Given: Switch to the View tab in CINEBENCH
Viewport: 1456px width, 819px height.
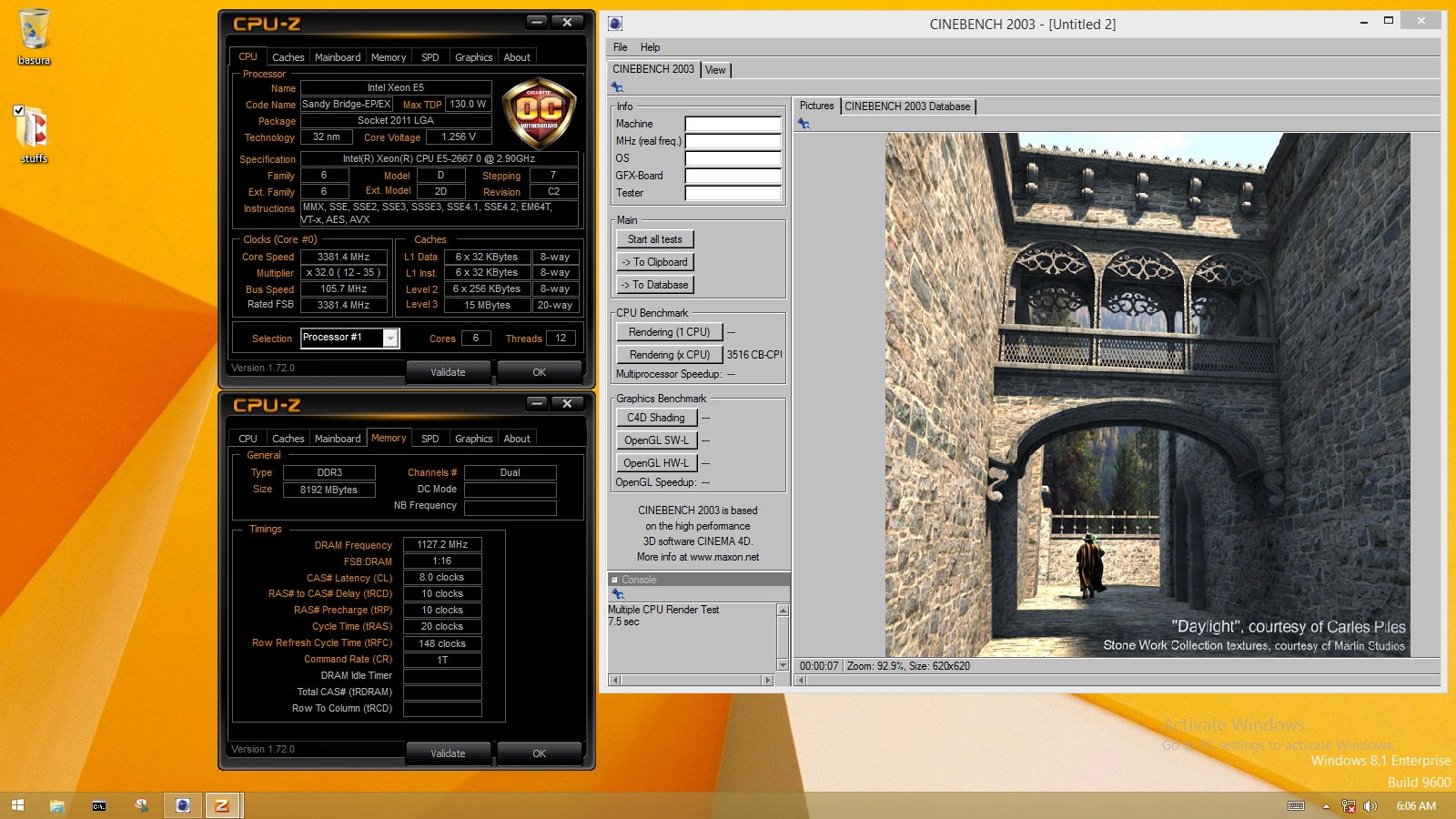Looking at the screenshot, I should point(716,70).
